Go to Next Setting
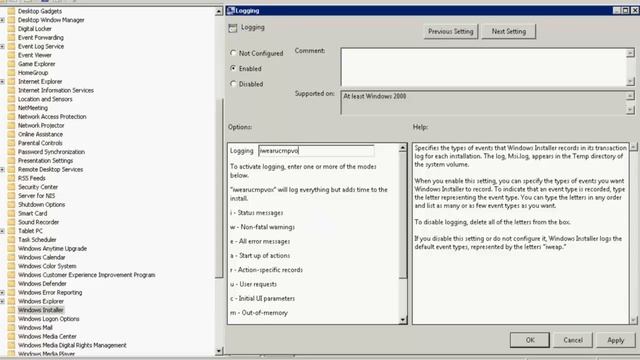Viewport: 640px width, 360px height. click(509, 31)
